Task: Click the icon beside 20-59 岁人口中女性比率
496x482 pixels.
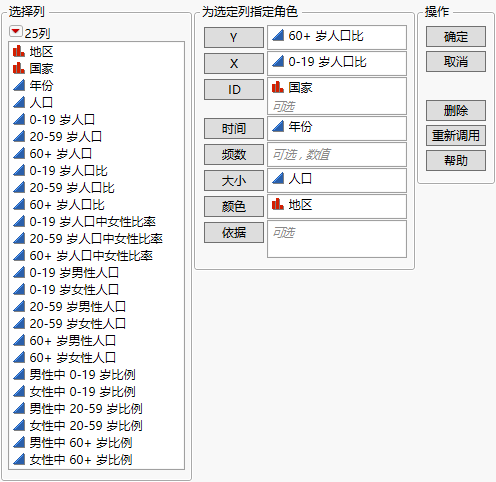Action: click(19, 239)
